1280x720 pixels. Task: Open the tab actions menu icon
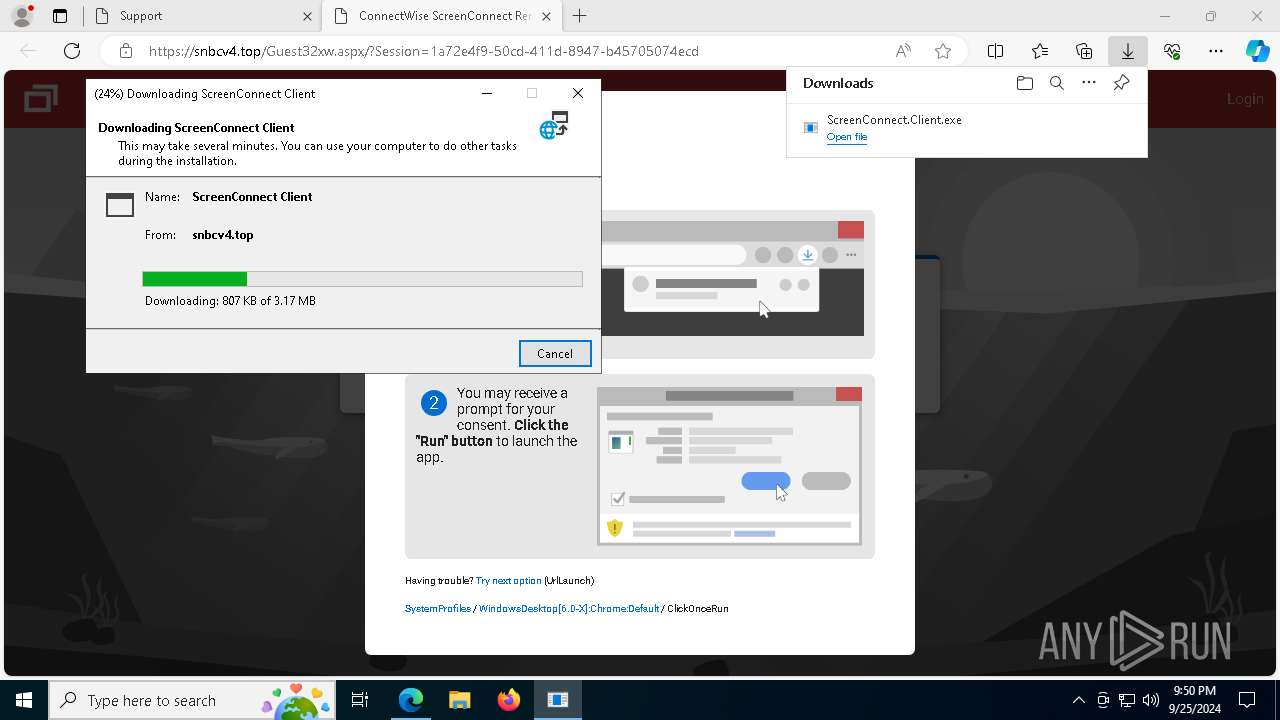coord(60,16)
